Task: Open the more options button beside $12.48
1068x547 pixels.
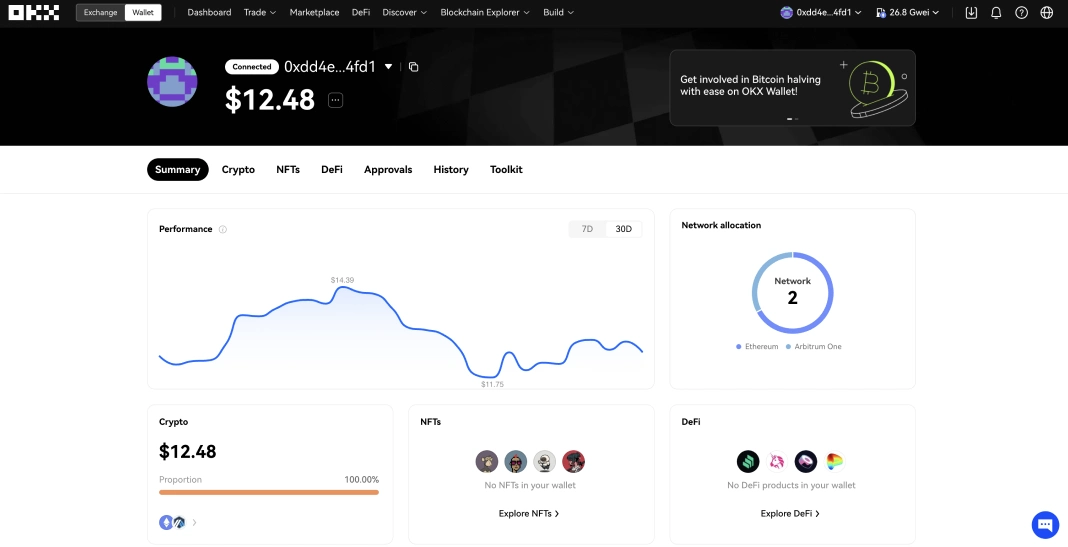Action: tap(335, 100)
